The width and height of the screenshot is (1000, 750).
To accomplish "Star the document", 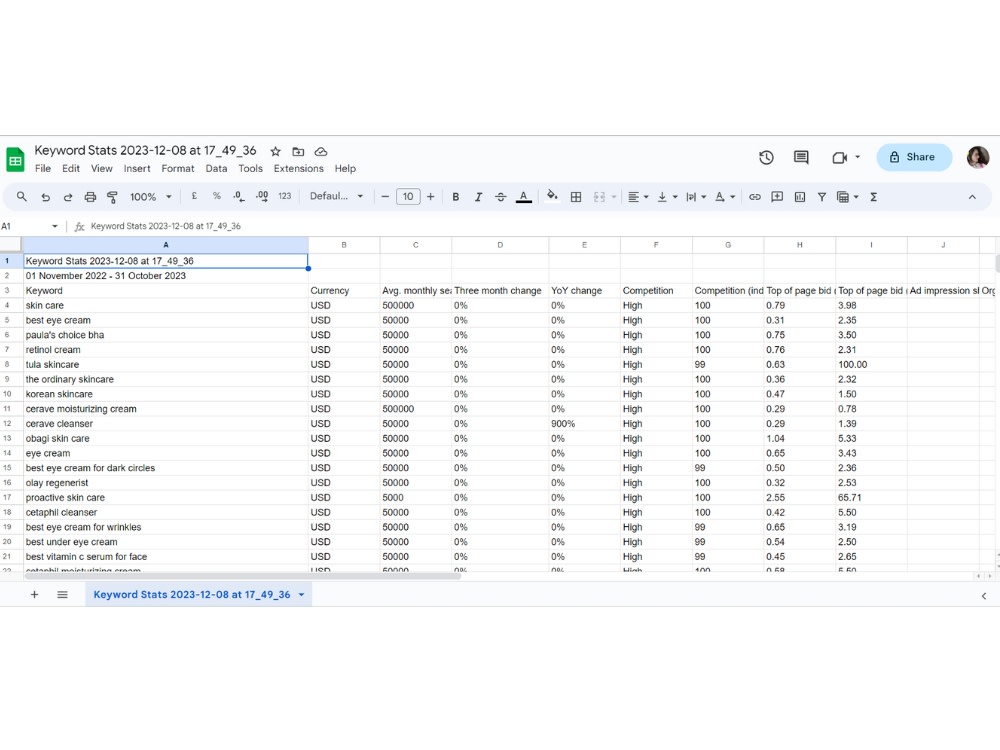I will pyautogui.click(x=276, y=151).
